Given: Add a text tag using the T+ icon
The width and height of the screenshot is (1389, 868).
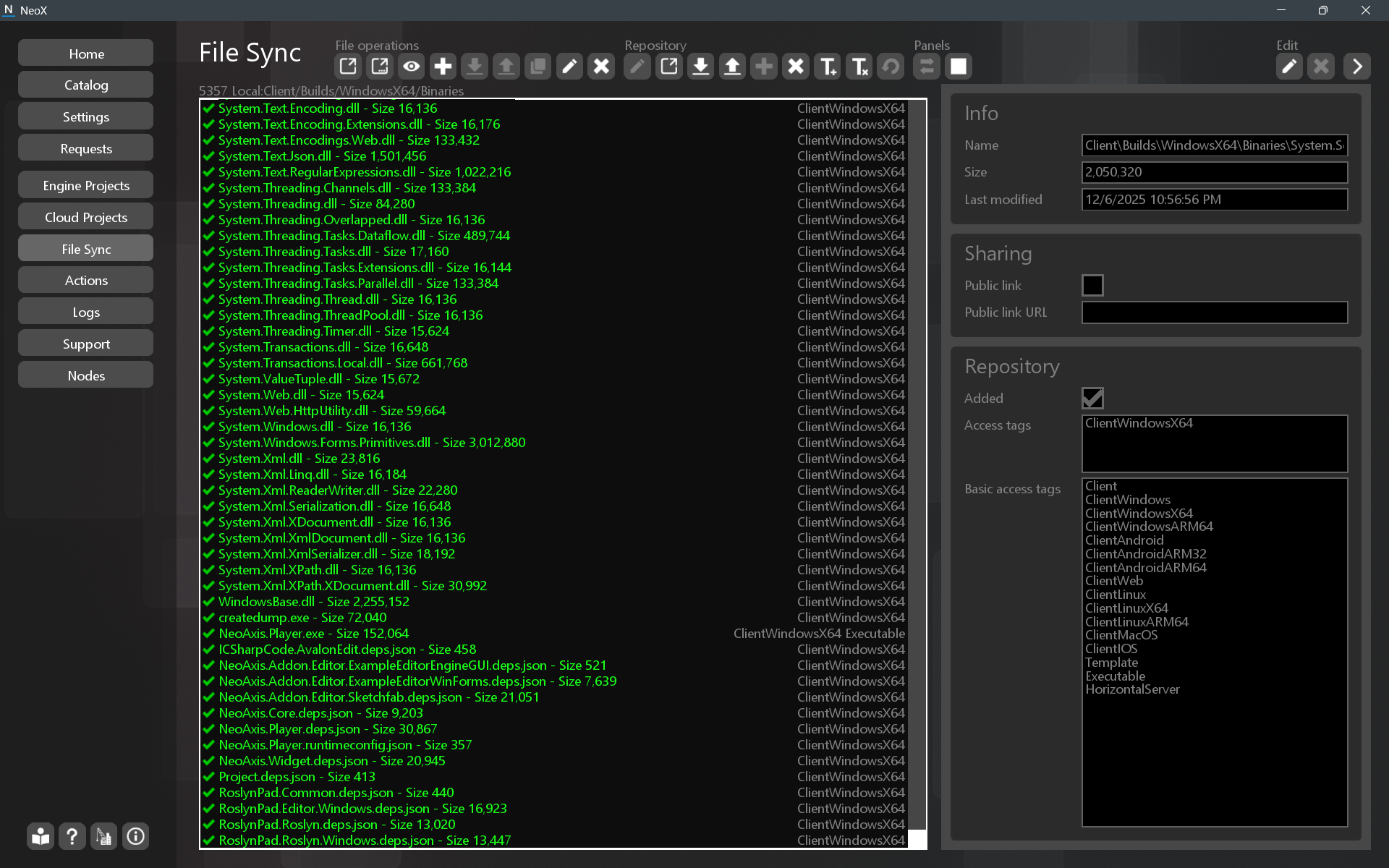Looking at the screenshot, I should pyautogui.click(x=827, y=66).
